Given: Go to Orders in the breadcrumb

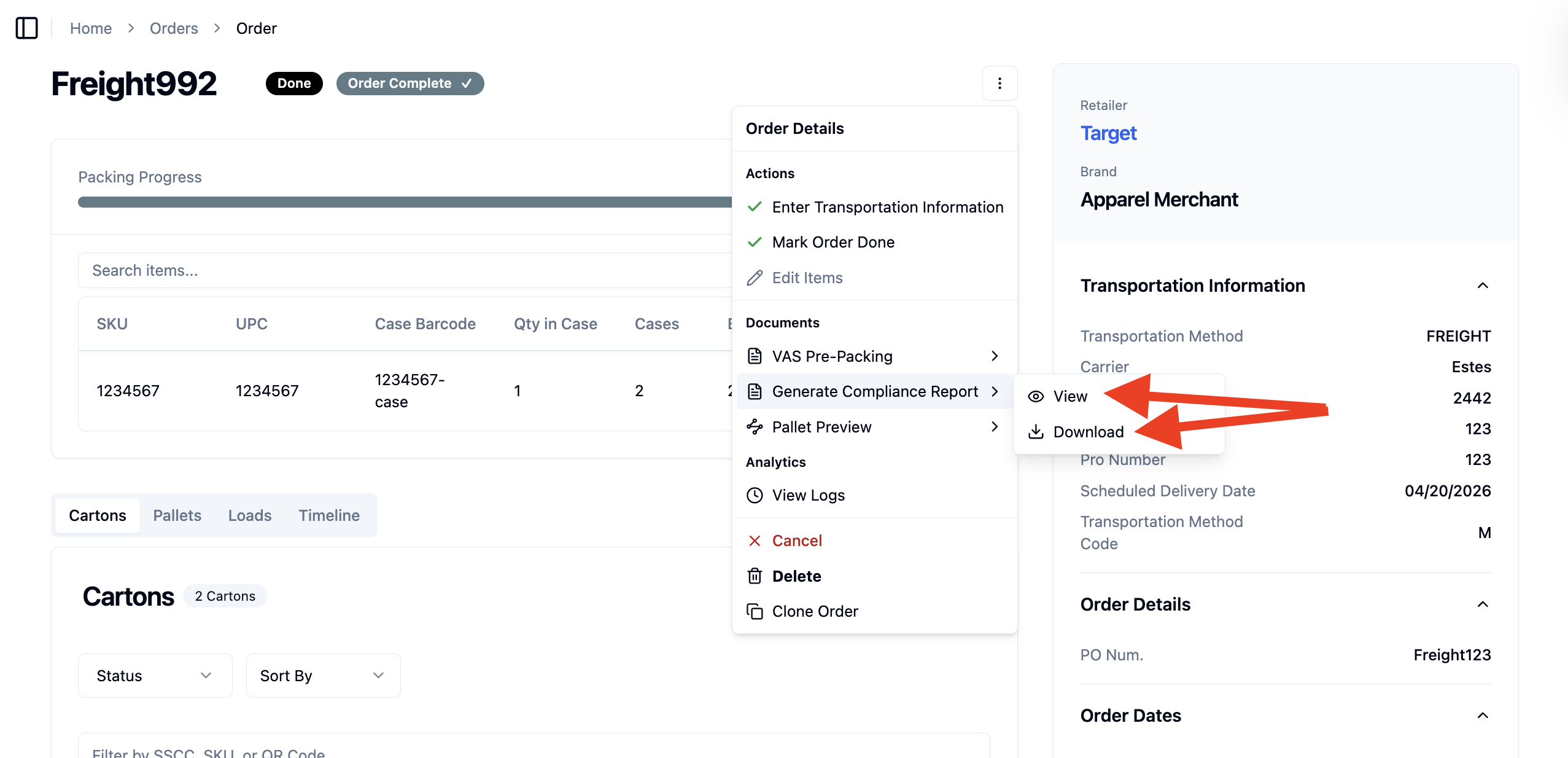Looking at the screenshot, I should [x=174, y=28].
